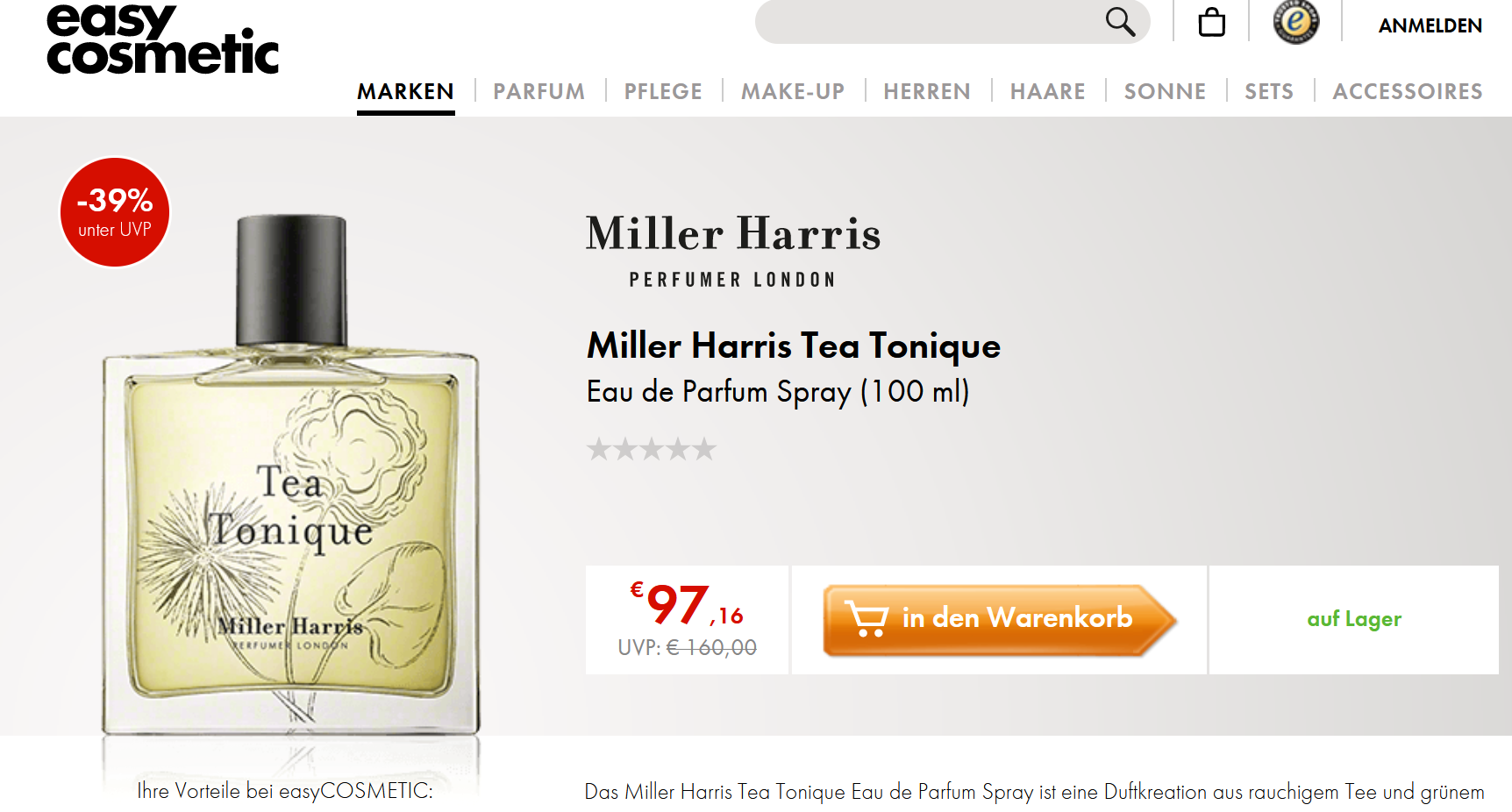Click the -39% unter UVP badge
This screenshot has height=812, width=1512.
pos(115,212)
